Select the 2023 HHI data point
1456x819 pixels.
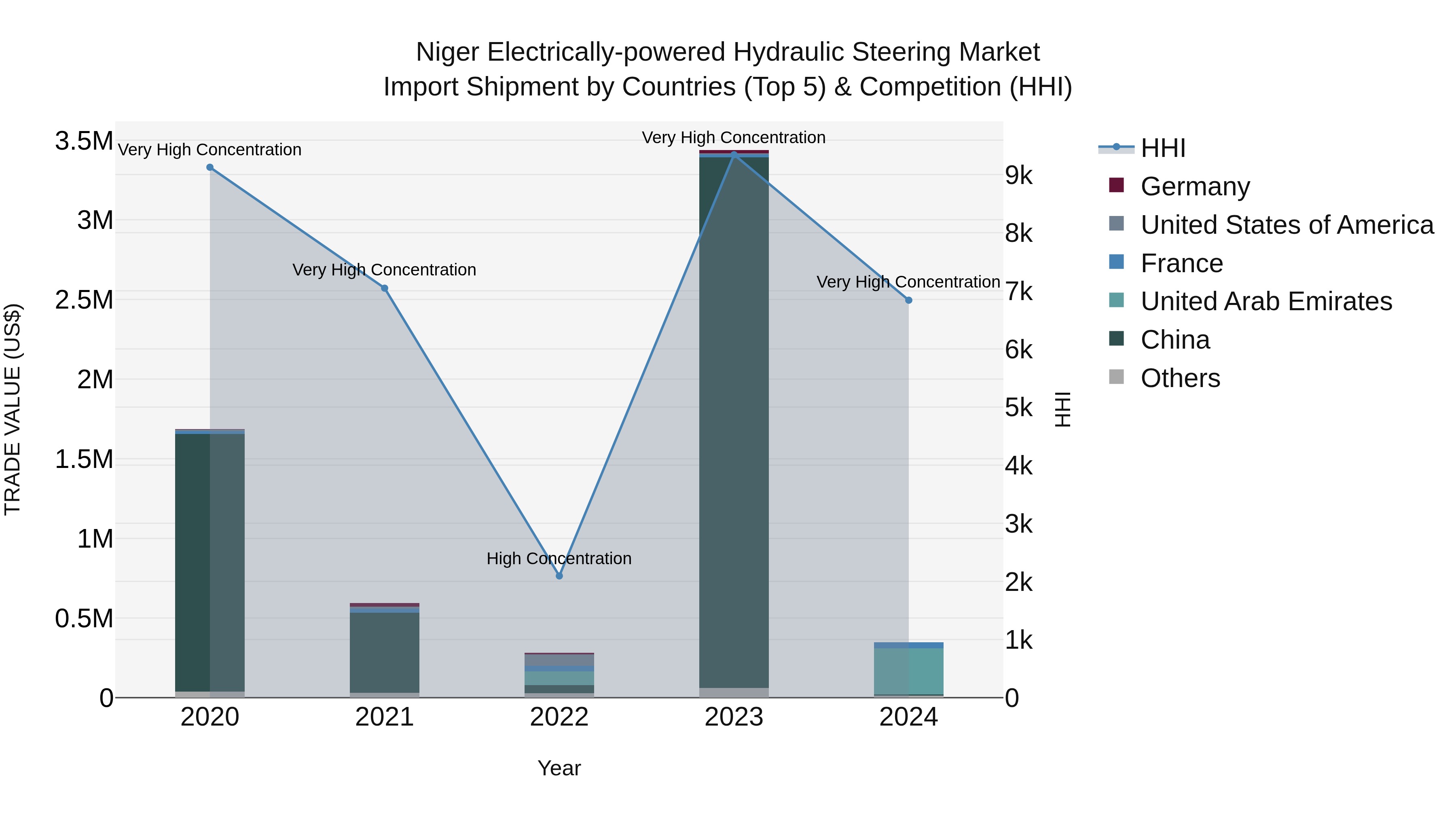click(x=734, y=154)
